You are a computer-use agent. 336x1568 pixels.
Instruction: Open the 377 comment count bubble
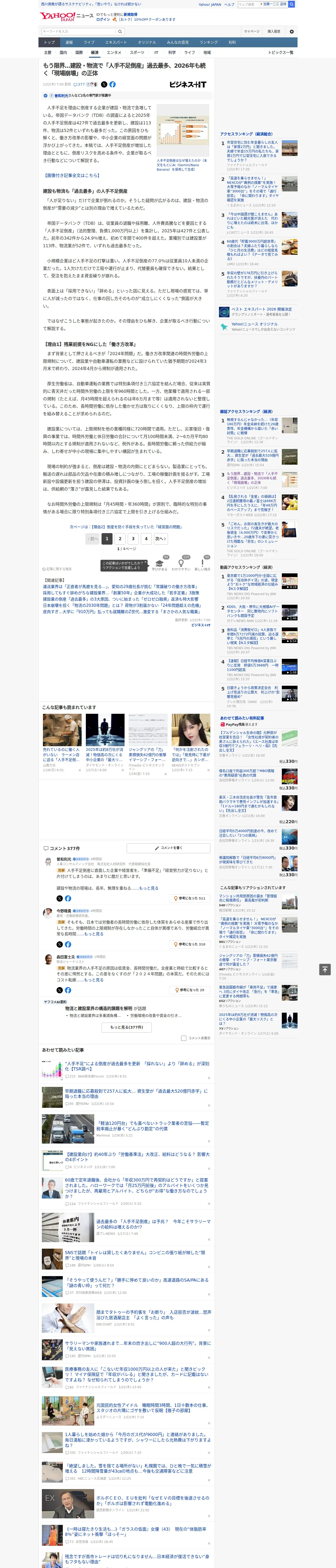(79, 85)
